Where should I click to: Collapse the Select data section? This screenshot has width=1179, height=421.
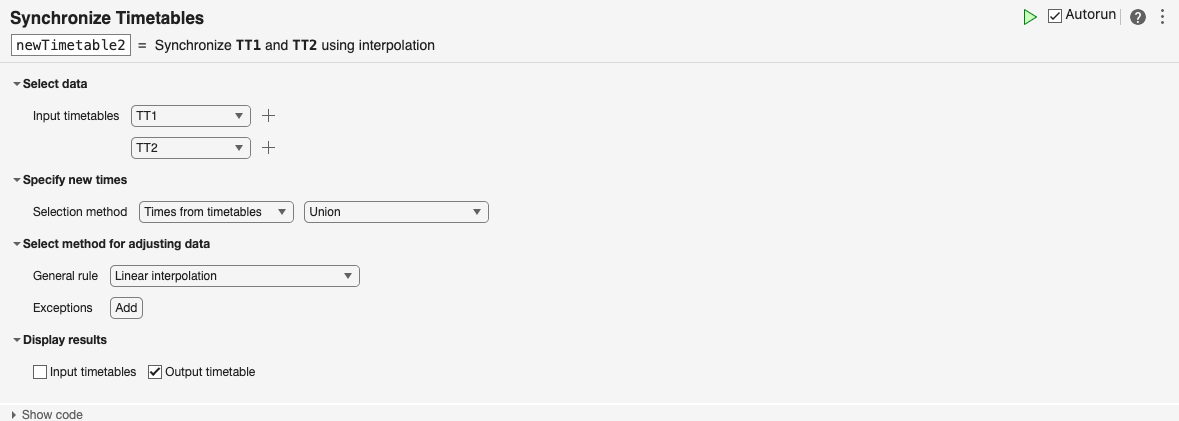[x=16, y=84]
